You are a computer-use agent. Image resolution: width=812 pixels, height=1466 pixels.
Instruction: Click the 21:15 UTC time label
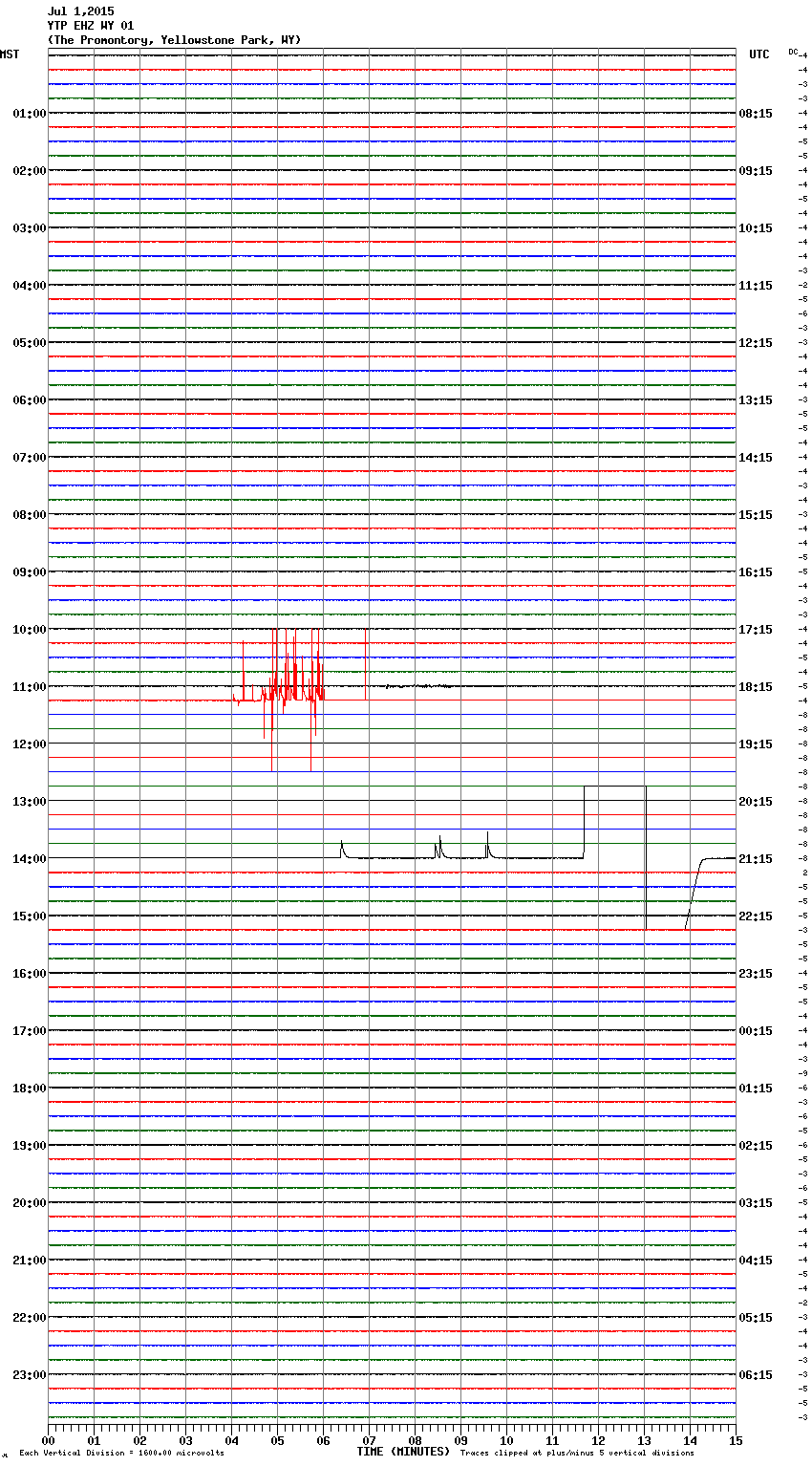[756, 859]
